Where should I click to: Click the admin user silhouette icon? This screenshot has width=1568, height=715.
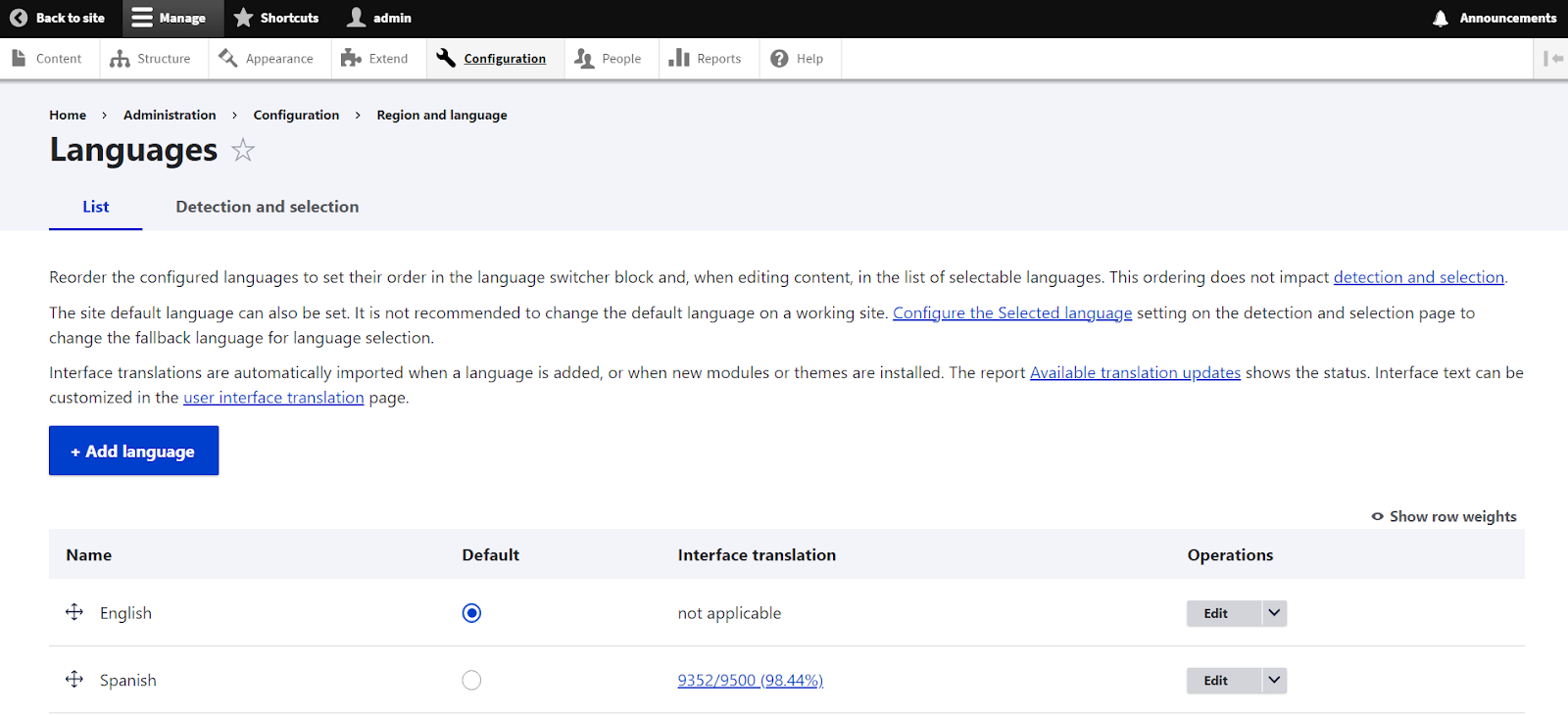coord(357,18)
